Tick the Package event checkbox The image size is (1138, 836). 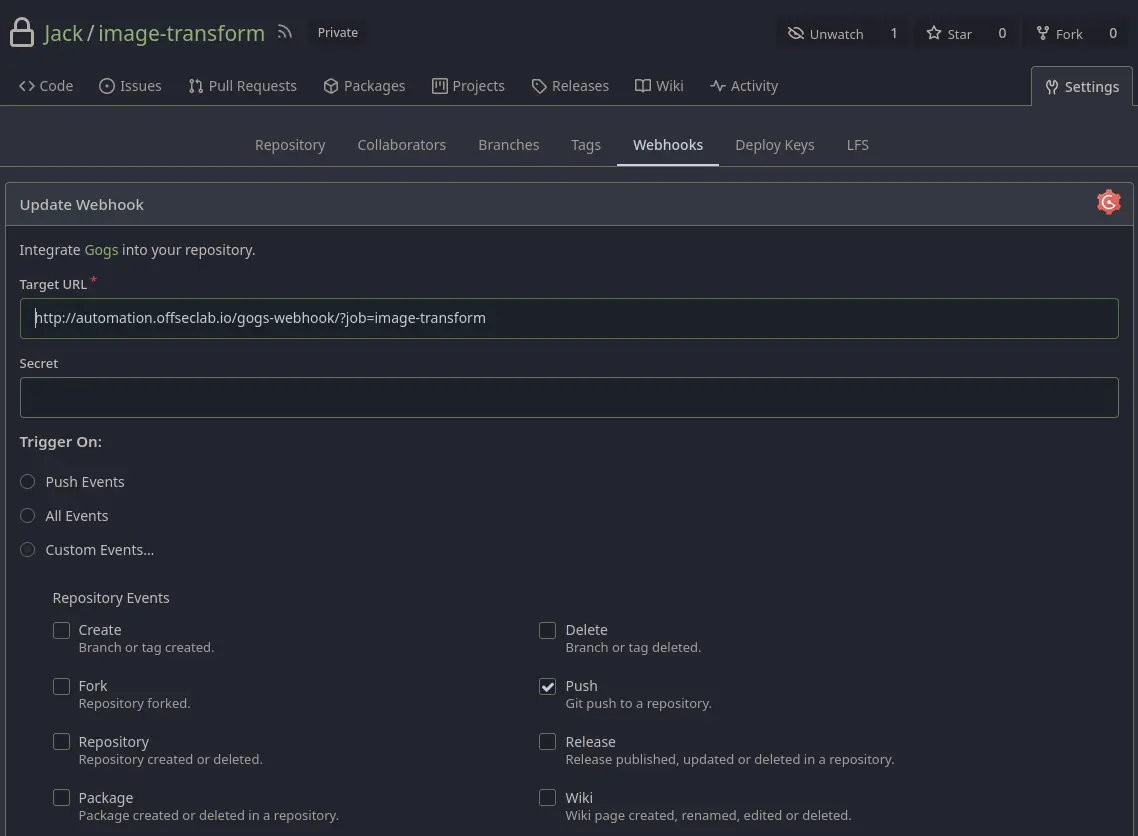(x=62, y=798)
